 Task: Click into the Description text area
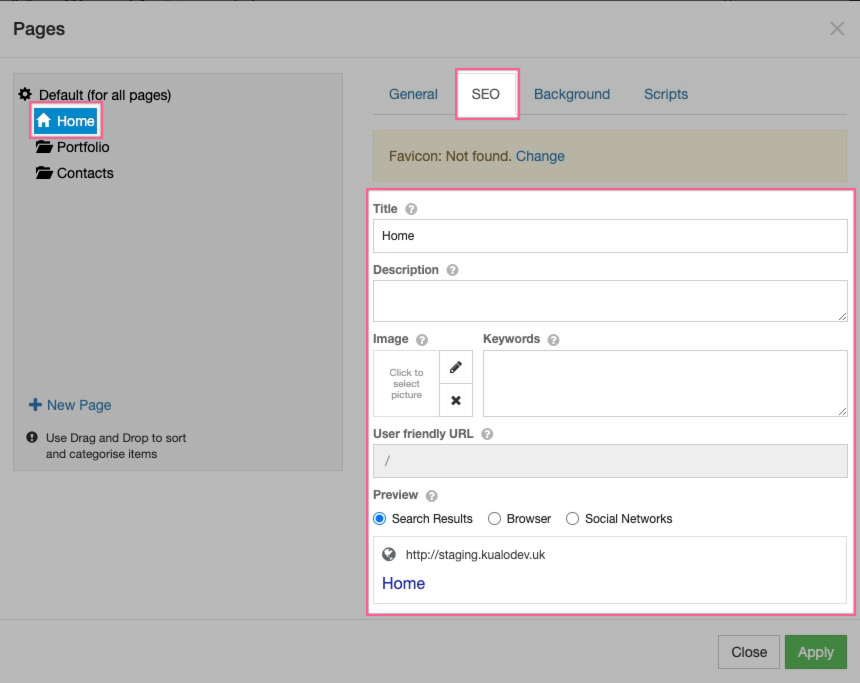[610, 301]
